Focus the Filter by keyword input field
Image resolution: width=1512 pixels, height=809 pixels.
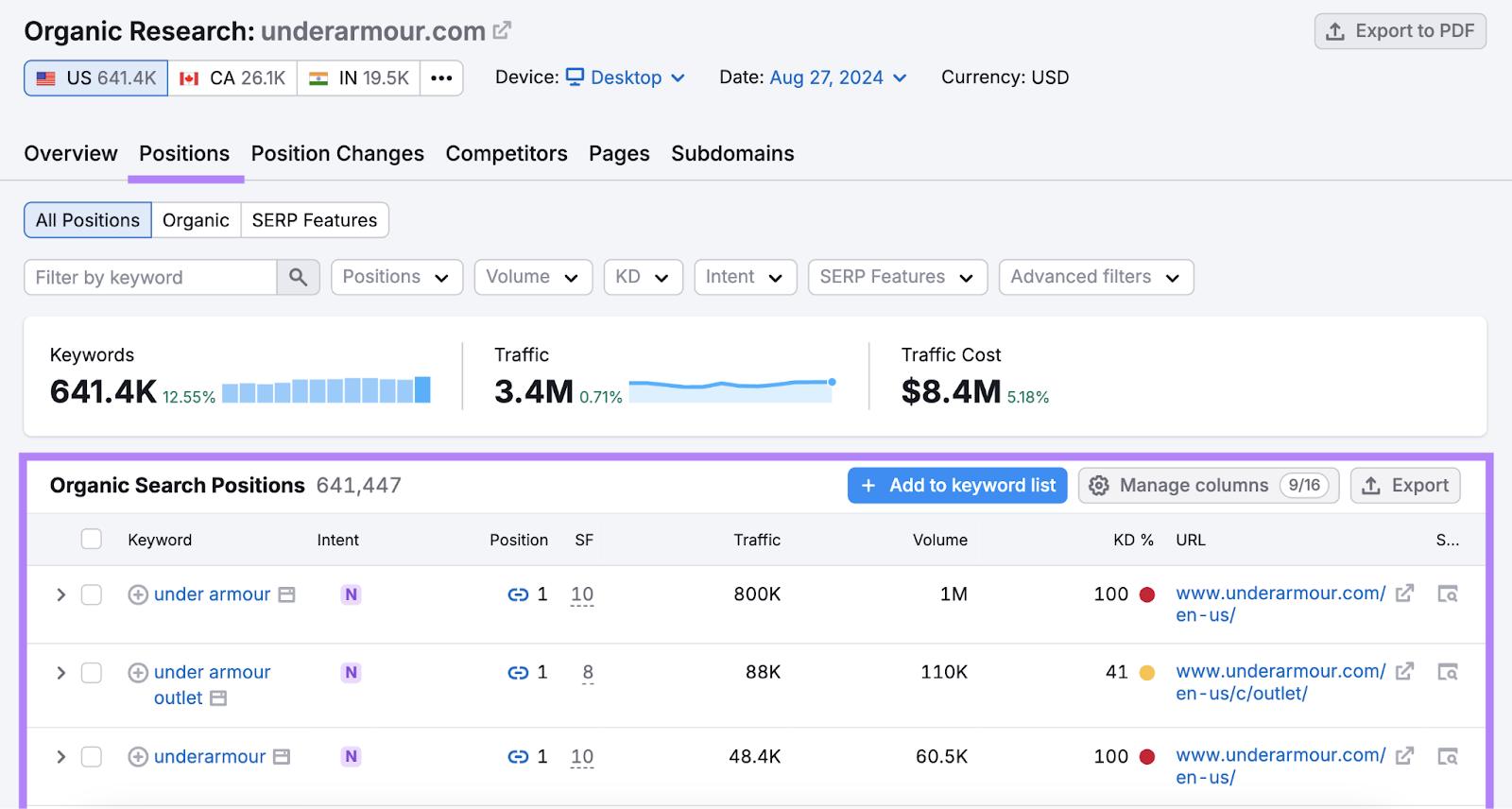[x=151, y=277]
